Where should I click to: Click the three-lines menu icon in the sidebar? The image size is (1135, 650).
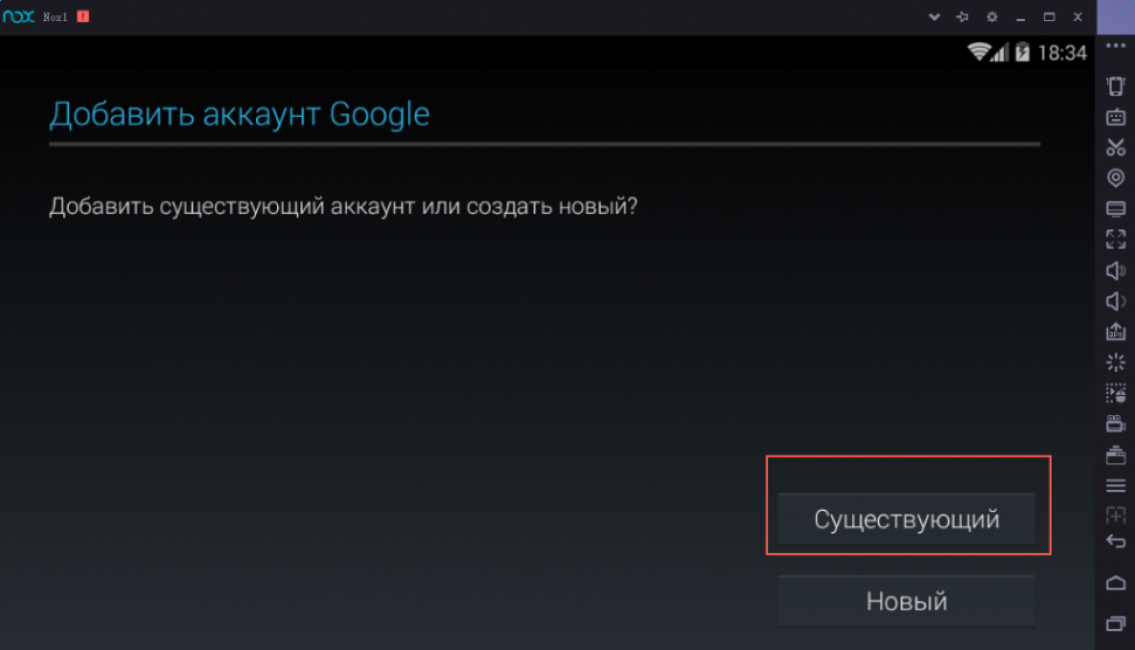[1115, 485]
